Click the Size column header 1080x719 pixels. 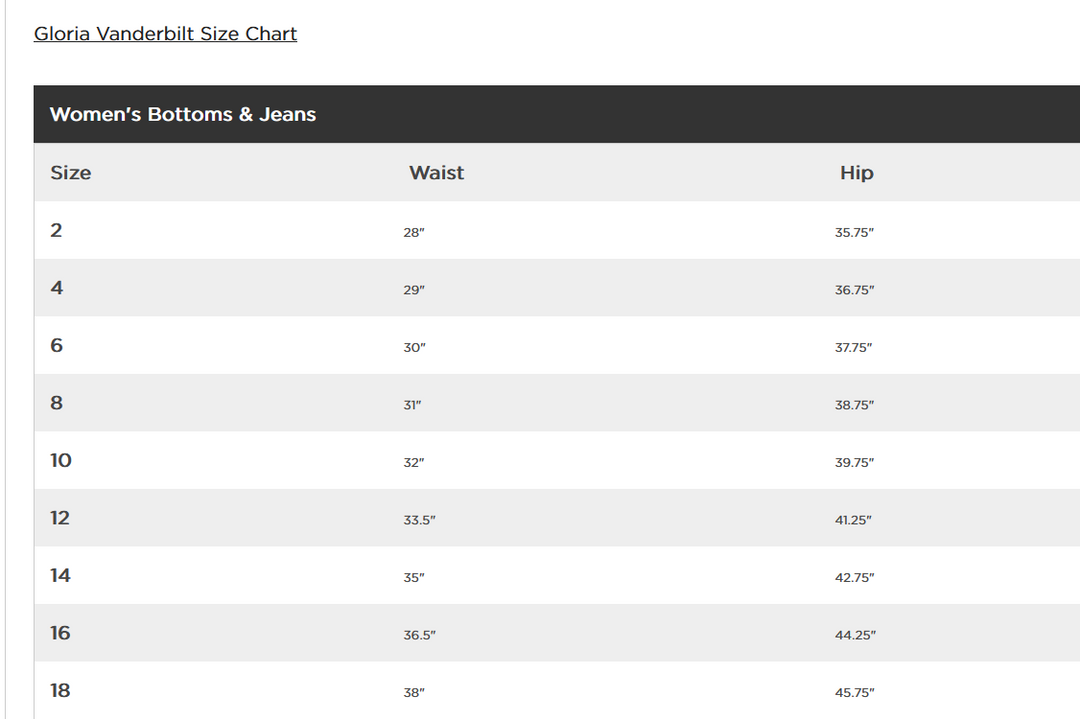(x=71, y=173)
